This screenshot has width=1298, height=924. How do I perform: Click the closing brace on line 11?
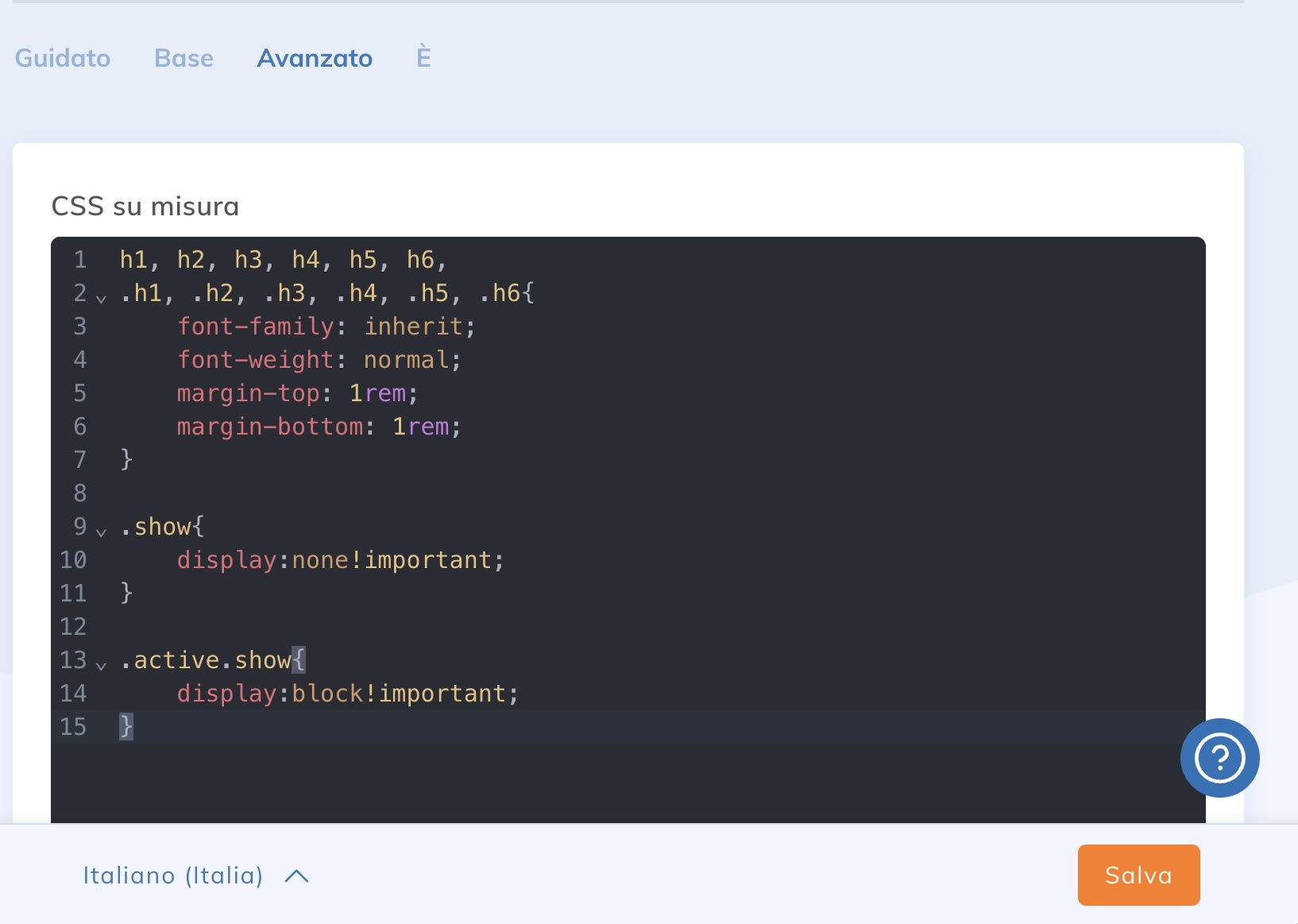tap(126, 593)
